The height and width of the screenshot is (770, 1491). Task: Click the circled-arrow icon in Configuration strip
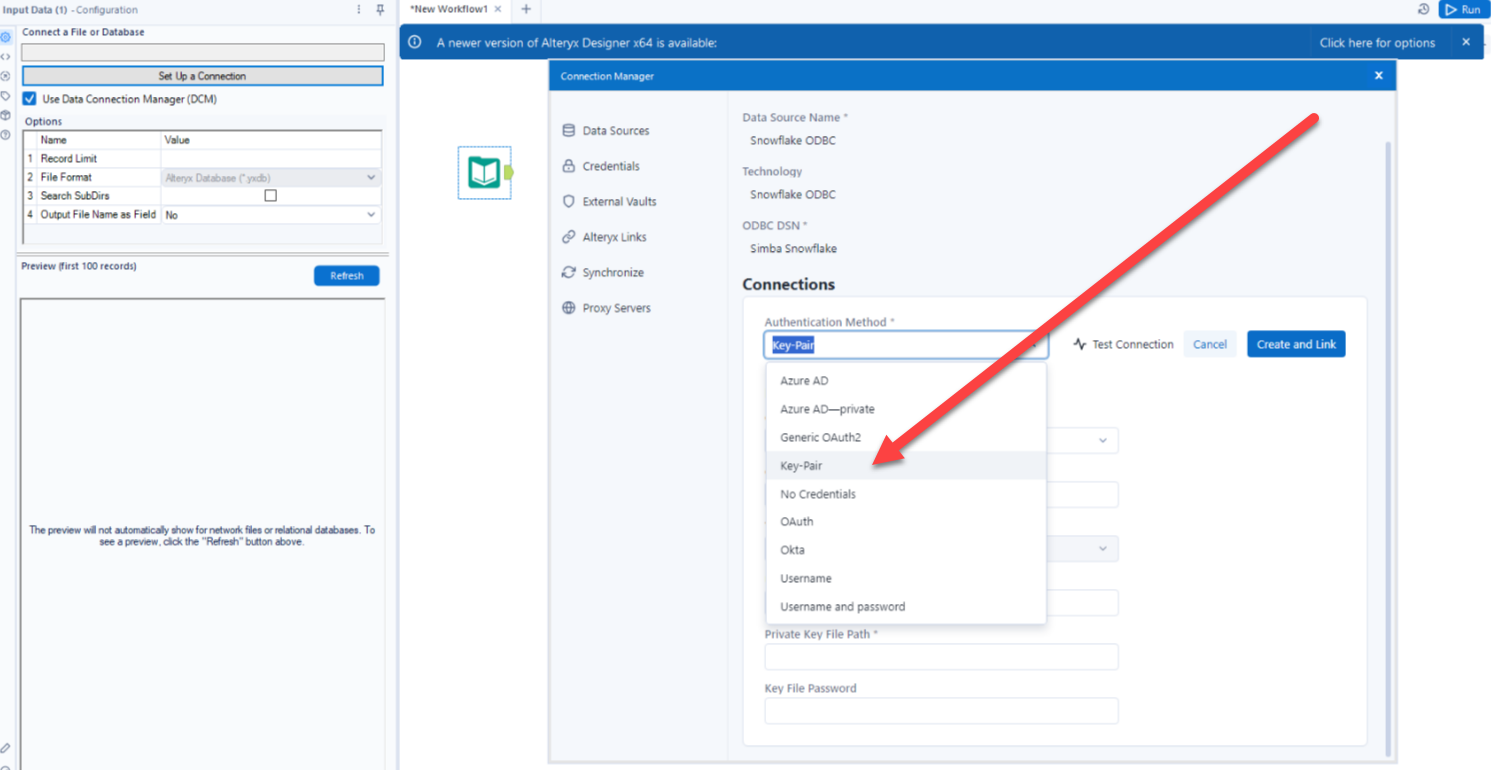coord(6,76)
